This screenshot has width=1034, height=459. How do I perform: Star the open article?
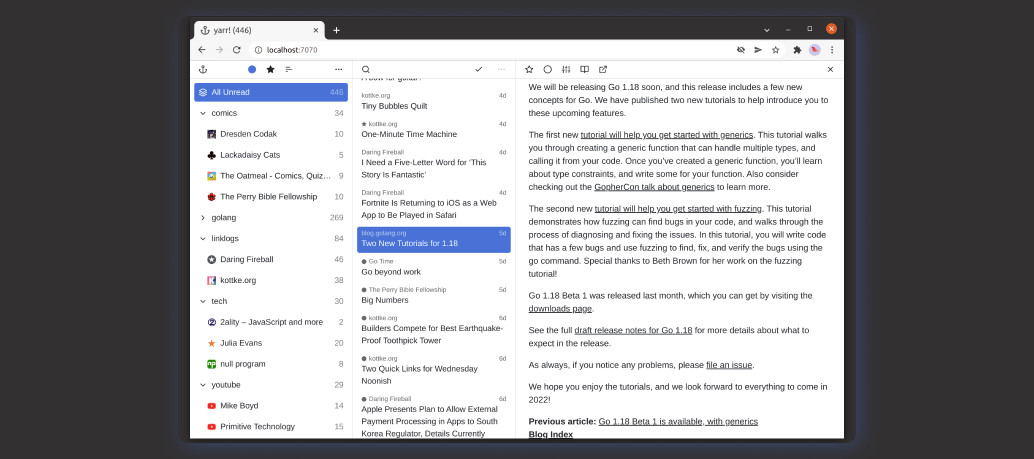click(529, 69)
